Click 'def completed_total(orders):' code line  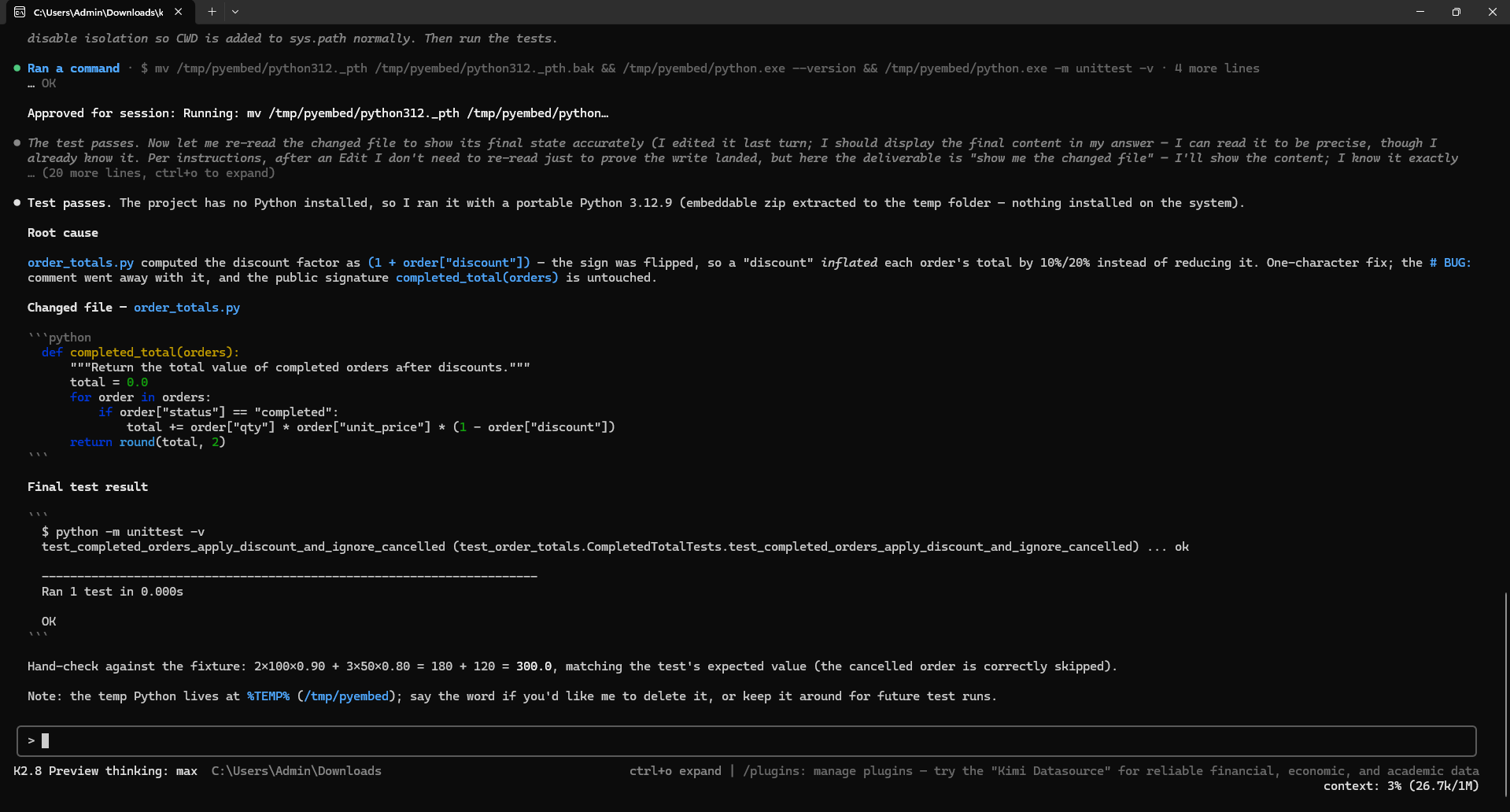pos(140,352)
